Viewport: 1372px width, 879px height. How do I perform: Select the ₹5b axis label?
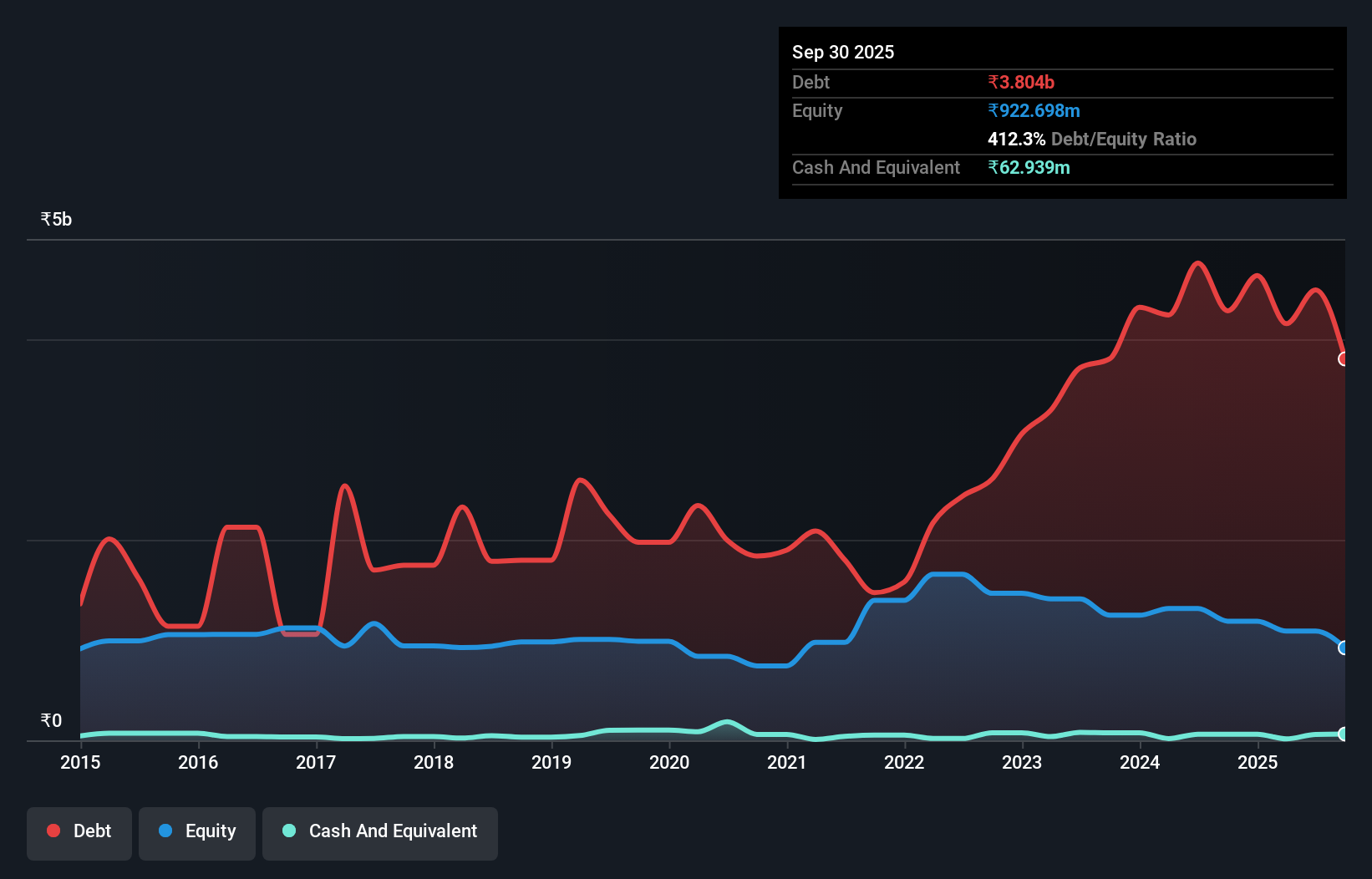click(x=55, y=218)
